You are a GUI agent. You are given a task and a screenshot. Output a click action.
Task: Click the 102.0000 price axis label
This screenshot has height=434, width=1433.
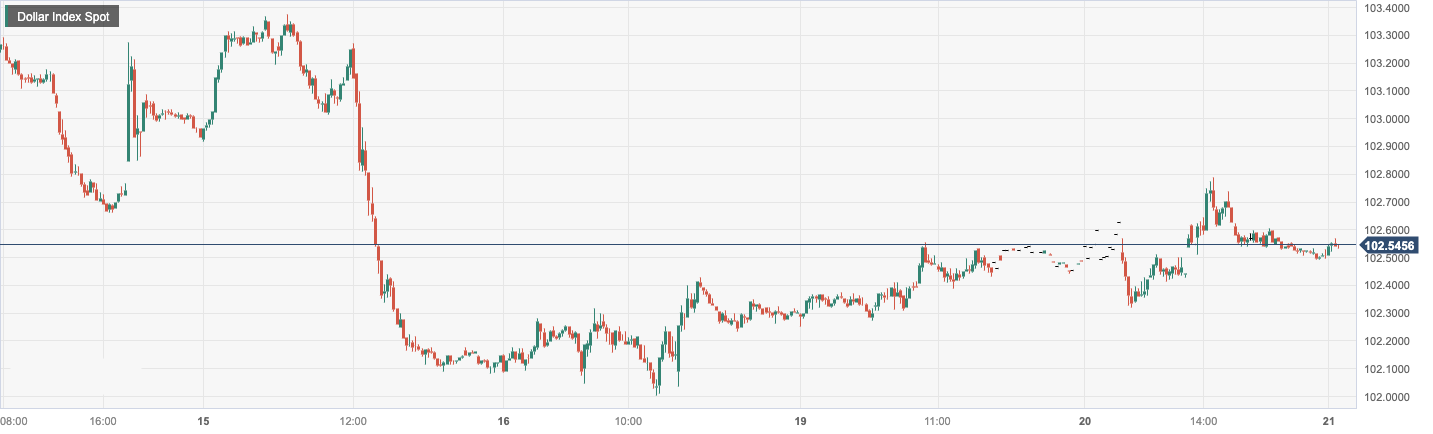coord(1386,397)
